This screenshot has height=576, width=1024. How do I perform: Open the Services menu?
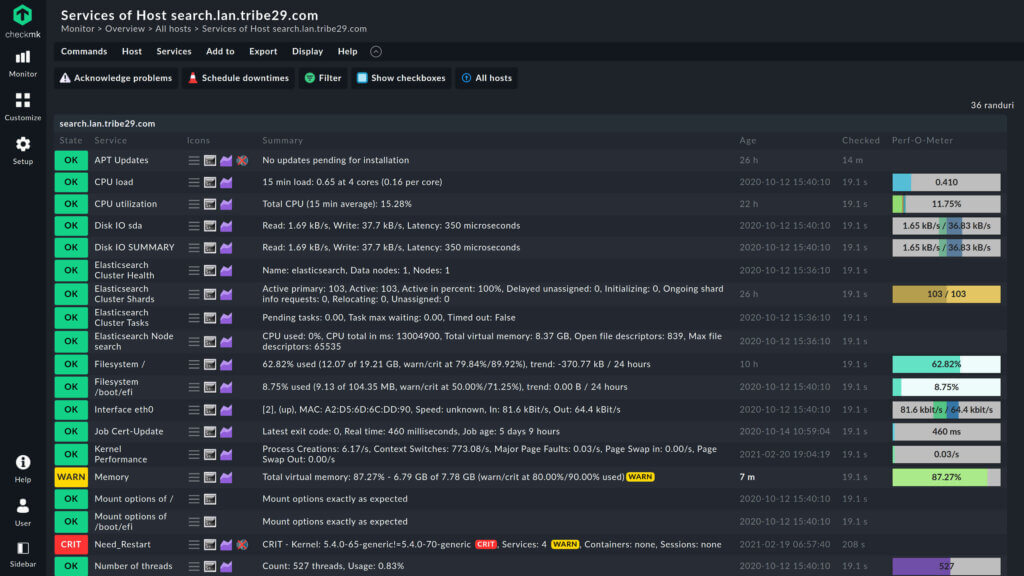click(173, 51)
